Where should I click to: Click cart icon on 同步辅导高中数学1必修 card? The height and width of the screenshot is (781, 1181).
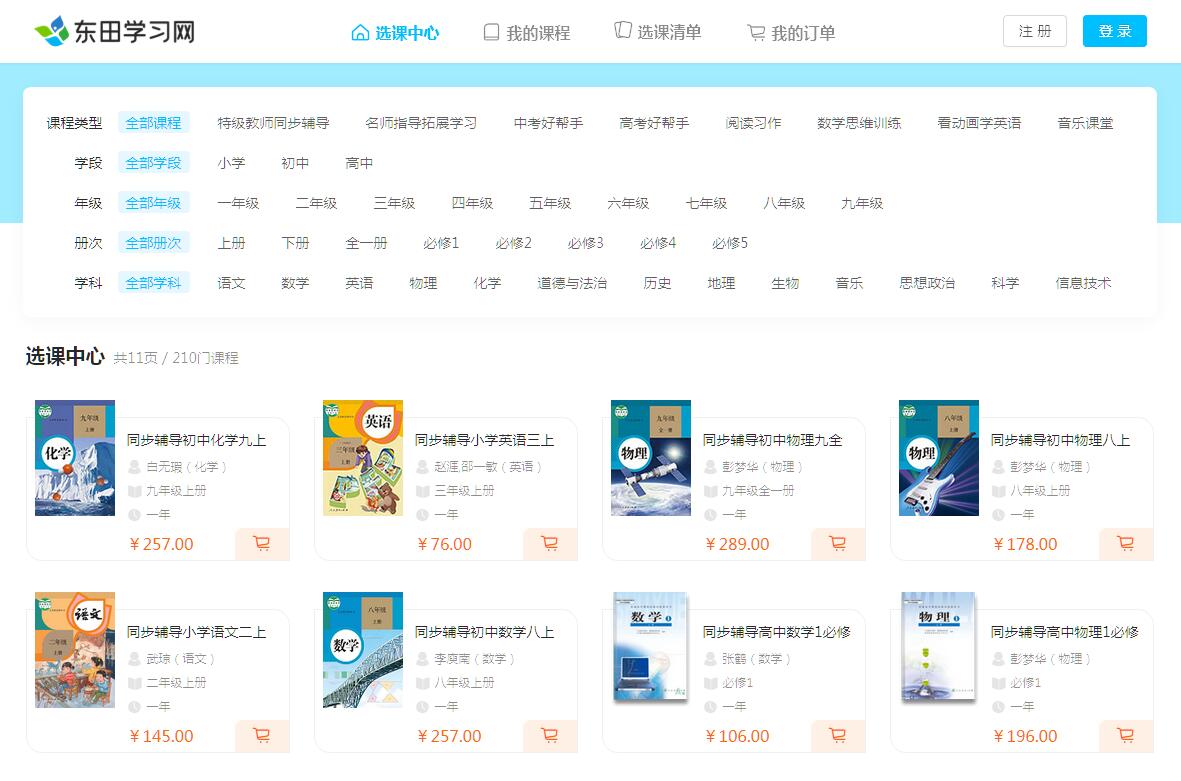point(838,736)
